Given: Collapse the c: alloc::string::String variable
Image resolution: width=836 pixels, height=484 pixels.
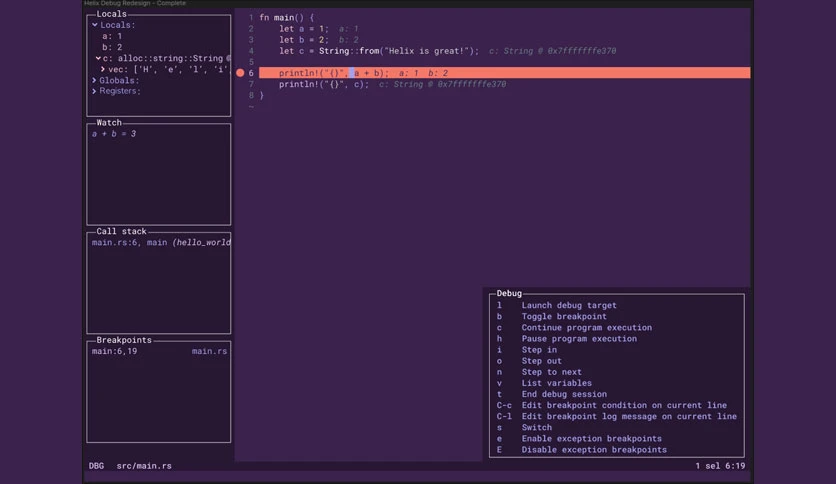Looking at the screenshot, I should point(98,59).
